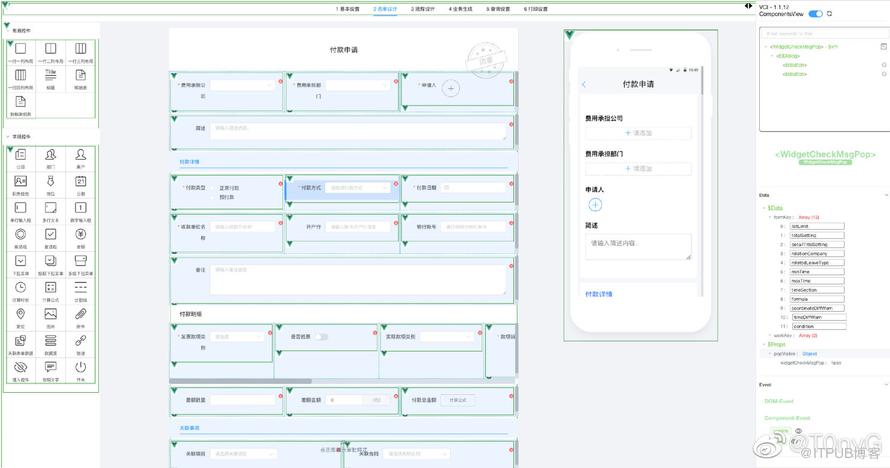Click the remark text area in the form
Screen dimensions: 890x468
(358, 279)
